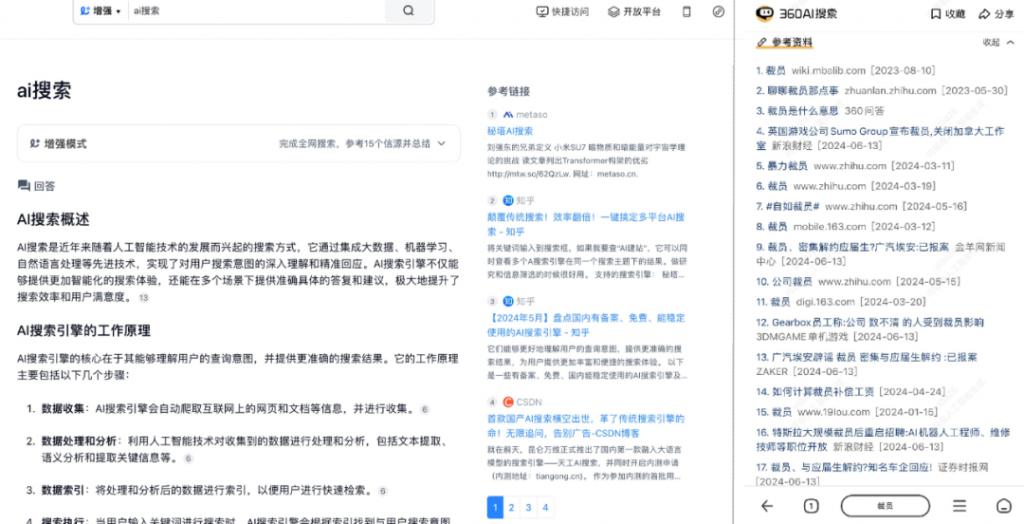Viewport: 1024px width, 524px height.
Task: Click the 知乎 icon of reference 2
Action: [508, 201]
